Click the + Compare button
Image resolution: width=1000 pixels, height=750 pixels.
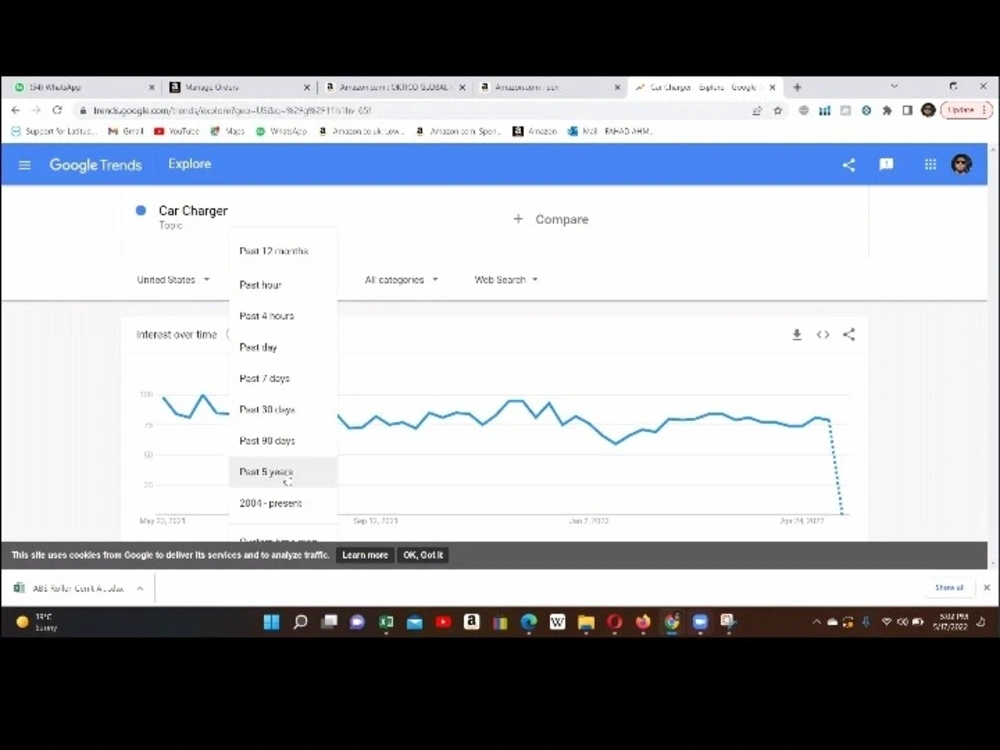(551, 219)
